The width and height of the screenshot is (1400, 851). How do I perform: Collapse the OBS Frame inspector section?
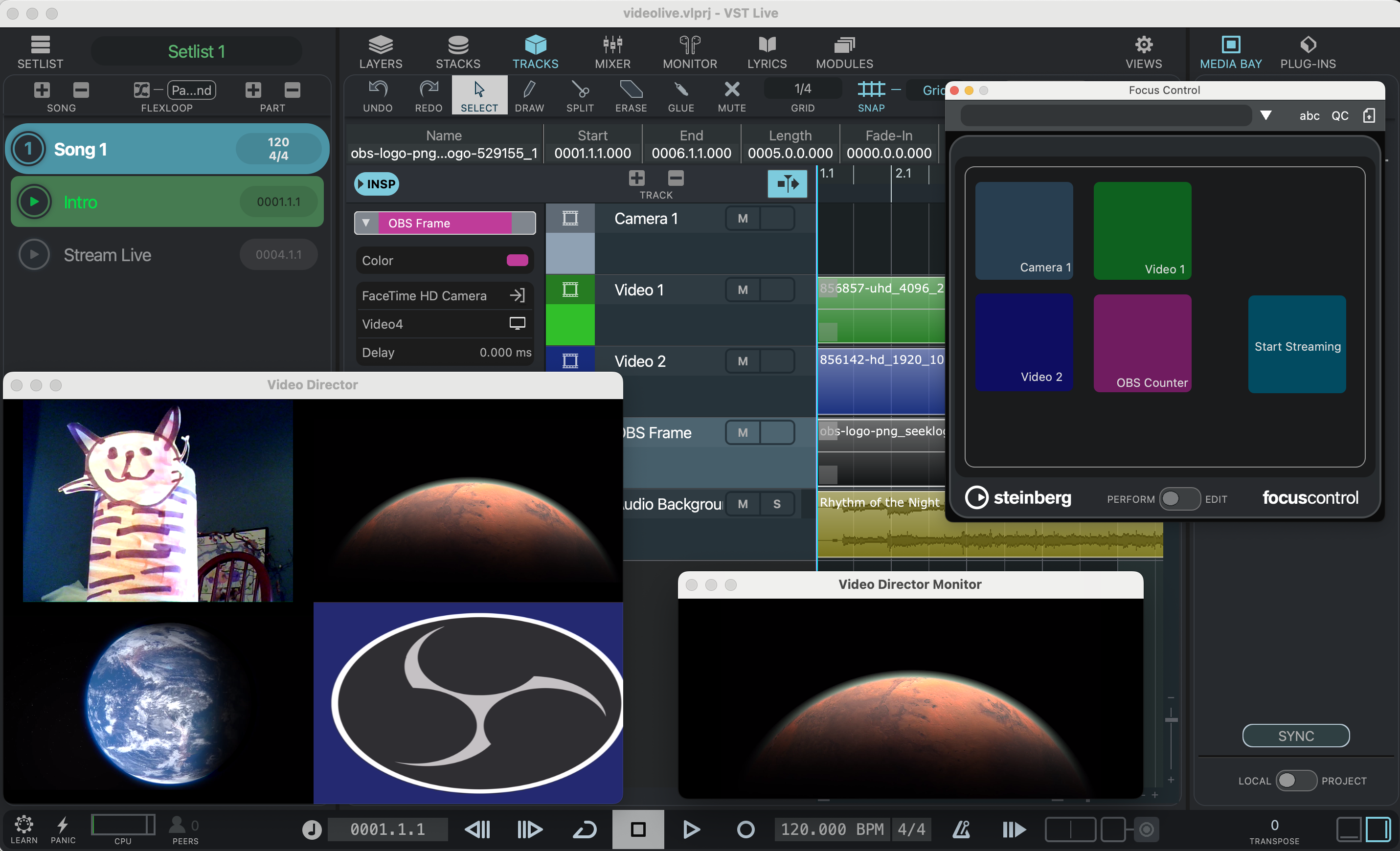point(366,223)
